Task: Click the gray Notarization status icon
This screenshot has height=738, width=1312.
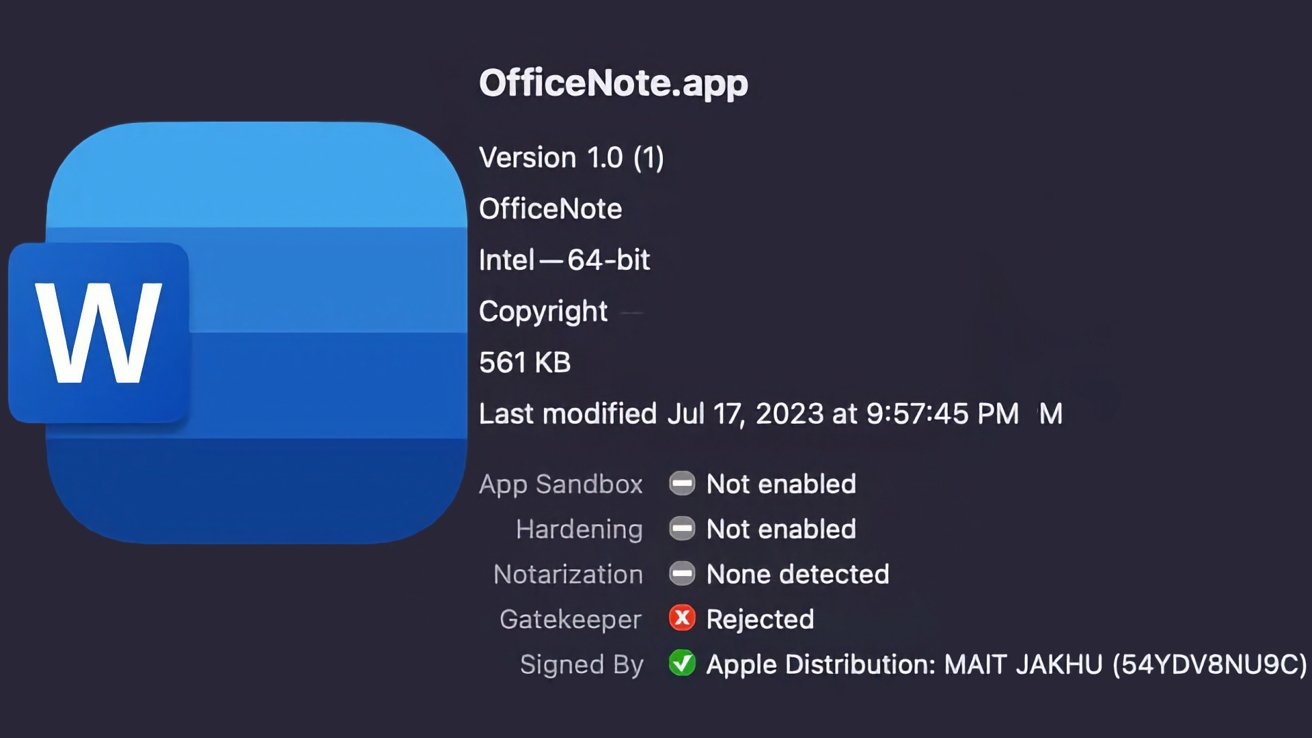Action: coord(682,574)
